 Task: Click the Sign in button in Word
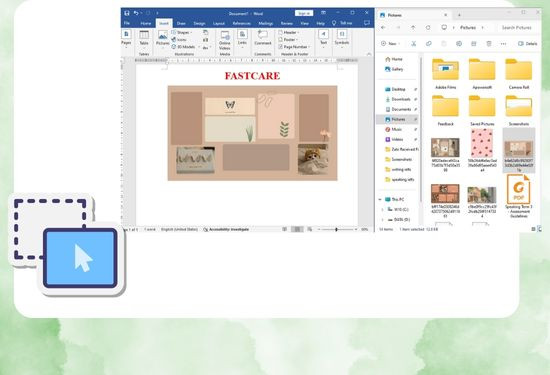click(304, 13)
